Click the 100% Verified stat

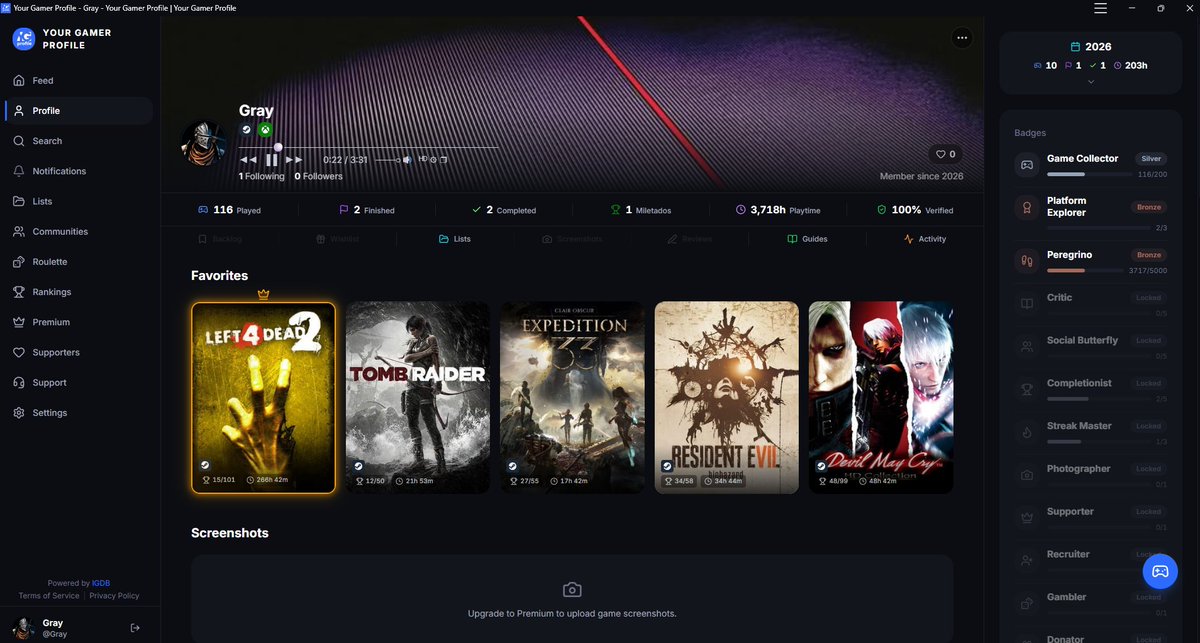tap(914, 210)
